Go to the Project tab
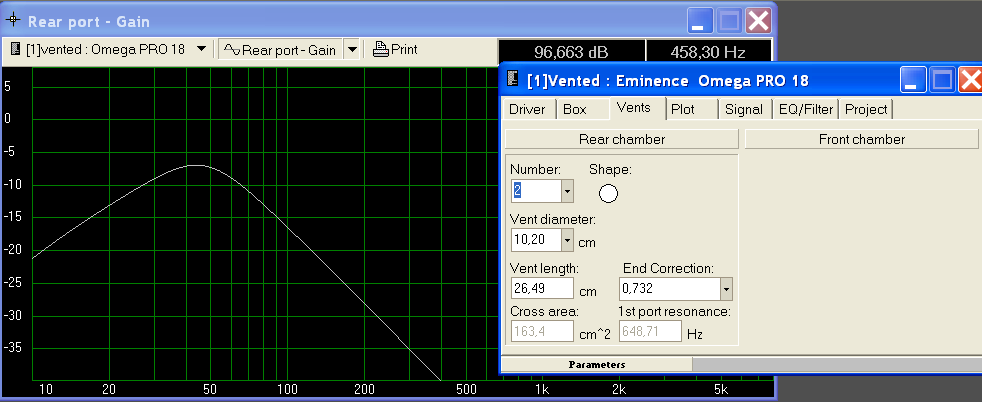The image size is (982, 402). click(x=866, y=110)
